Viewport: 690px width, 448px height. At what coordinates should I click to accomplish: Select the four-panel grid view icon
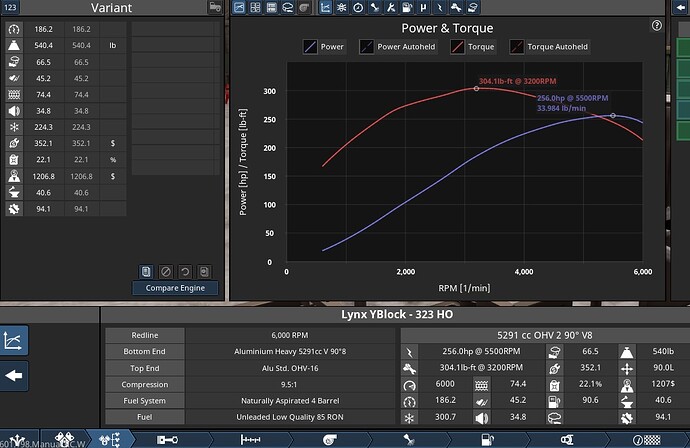255,7
